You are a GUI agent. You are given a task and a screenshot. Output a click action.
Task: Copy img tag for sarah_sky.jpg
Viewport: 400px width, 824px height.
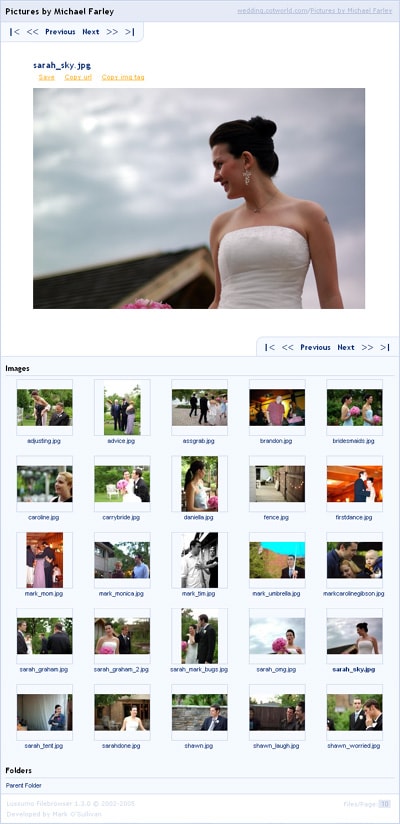[x=123, y=77]
